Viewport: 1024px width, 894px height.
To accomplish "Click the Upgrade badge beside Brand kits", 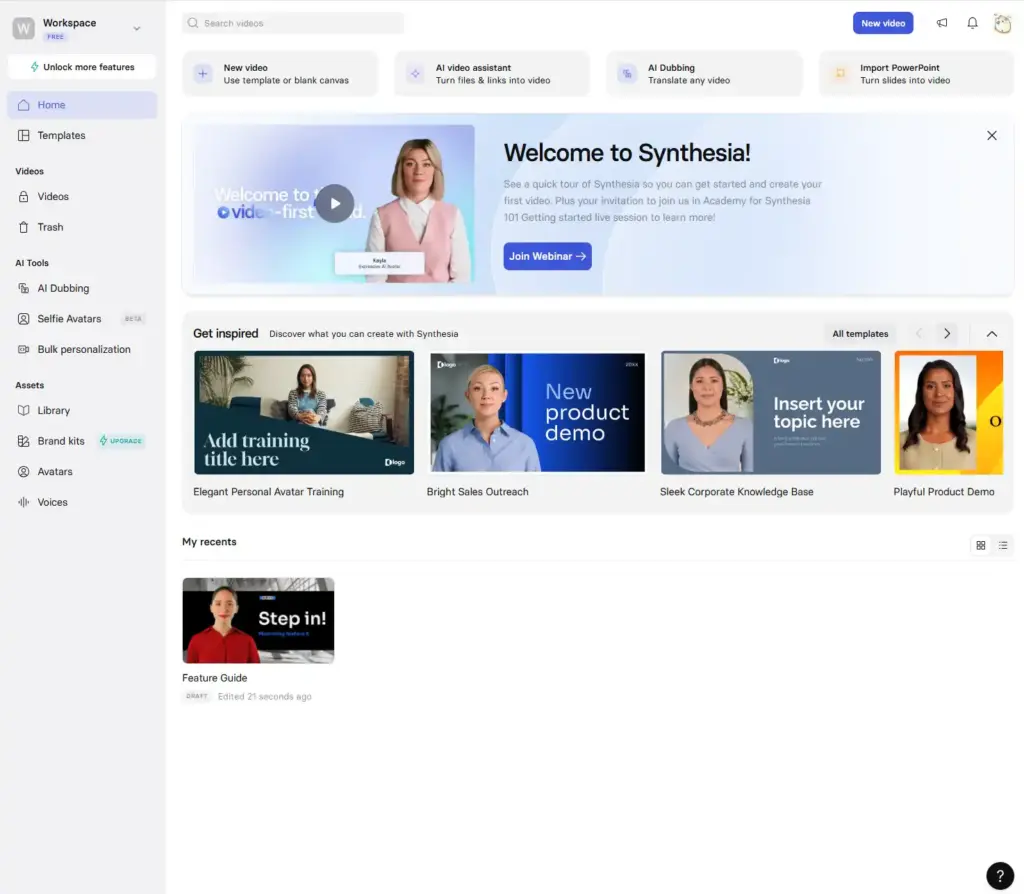I will tap(121, 441).
